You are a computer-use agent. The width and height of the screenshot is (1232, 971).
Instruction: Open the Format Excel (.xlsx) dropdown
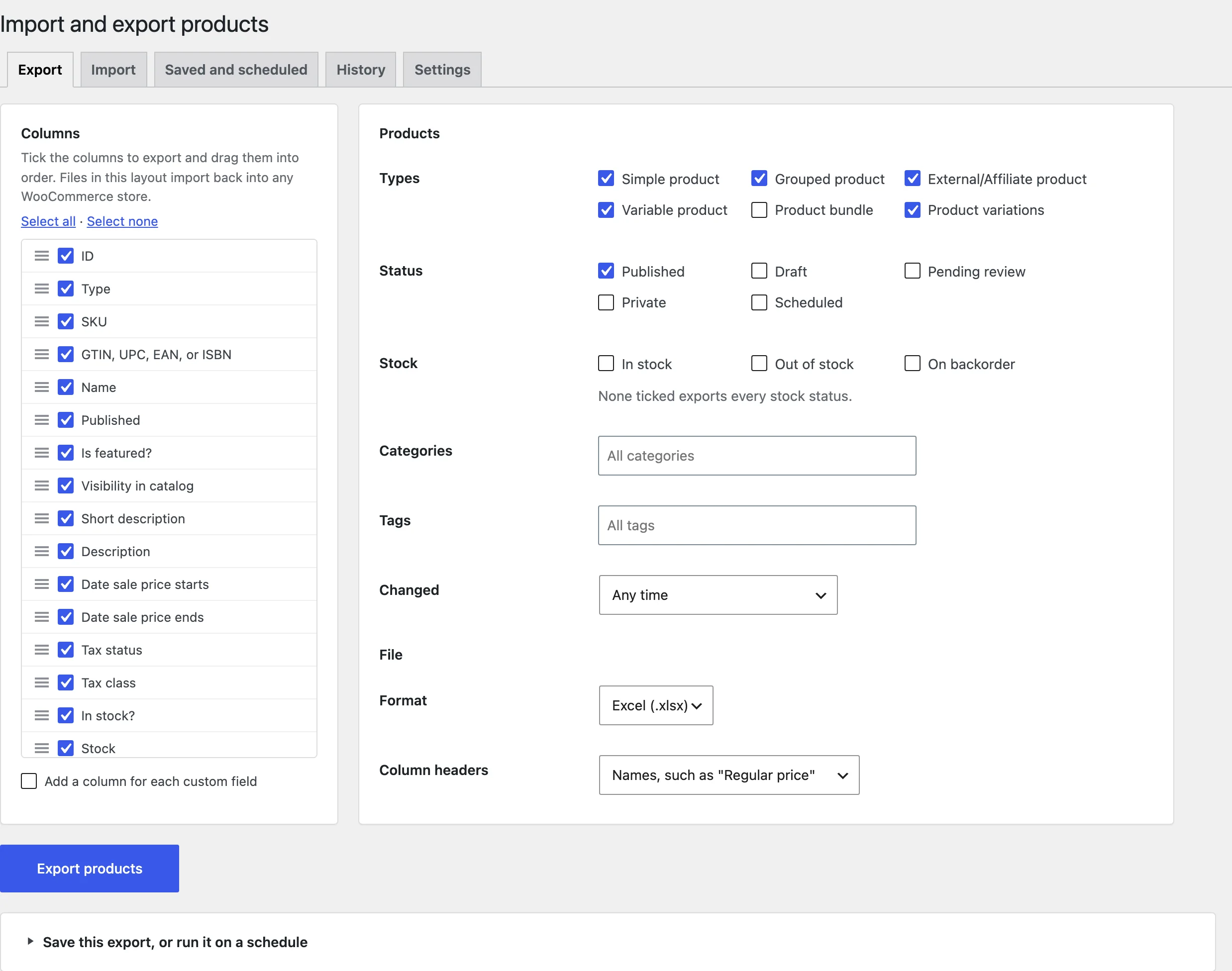pyautogui.click(x=656, y=705)
